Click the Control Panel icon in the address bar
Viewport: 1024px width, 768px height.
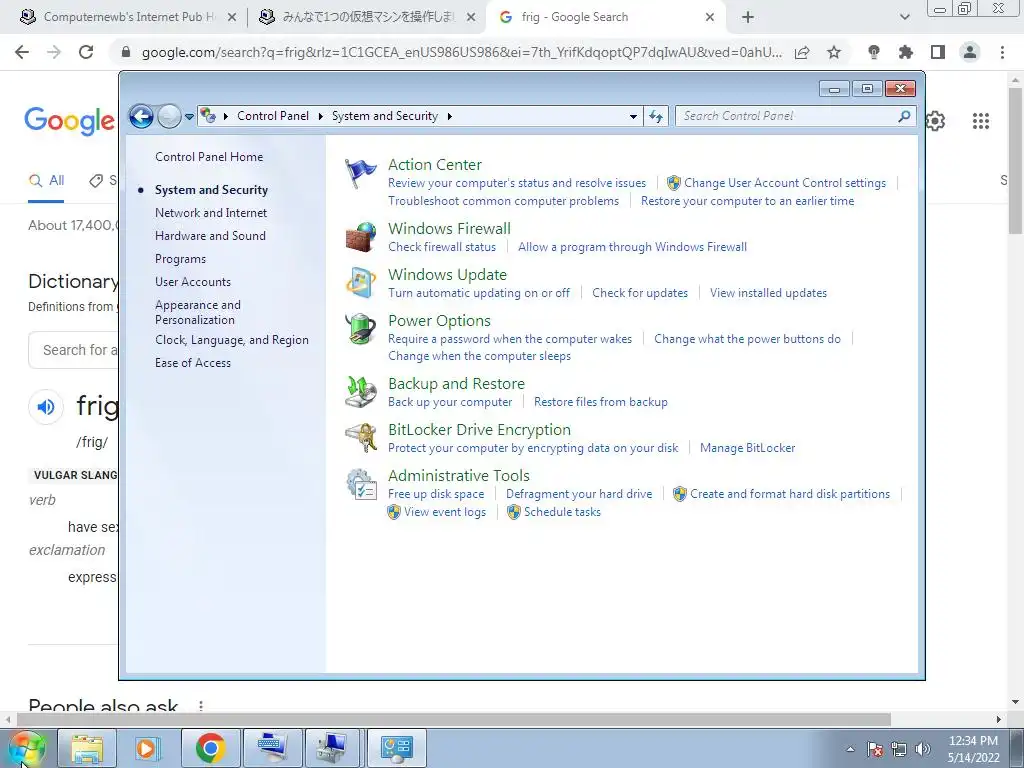coord(208,116)
